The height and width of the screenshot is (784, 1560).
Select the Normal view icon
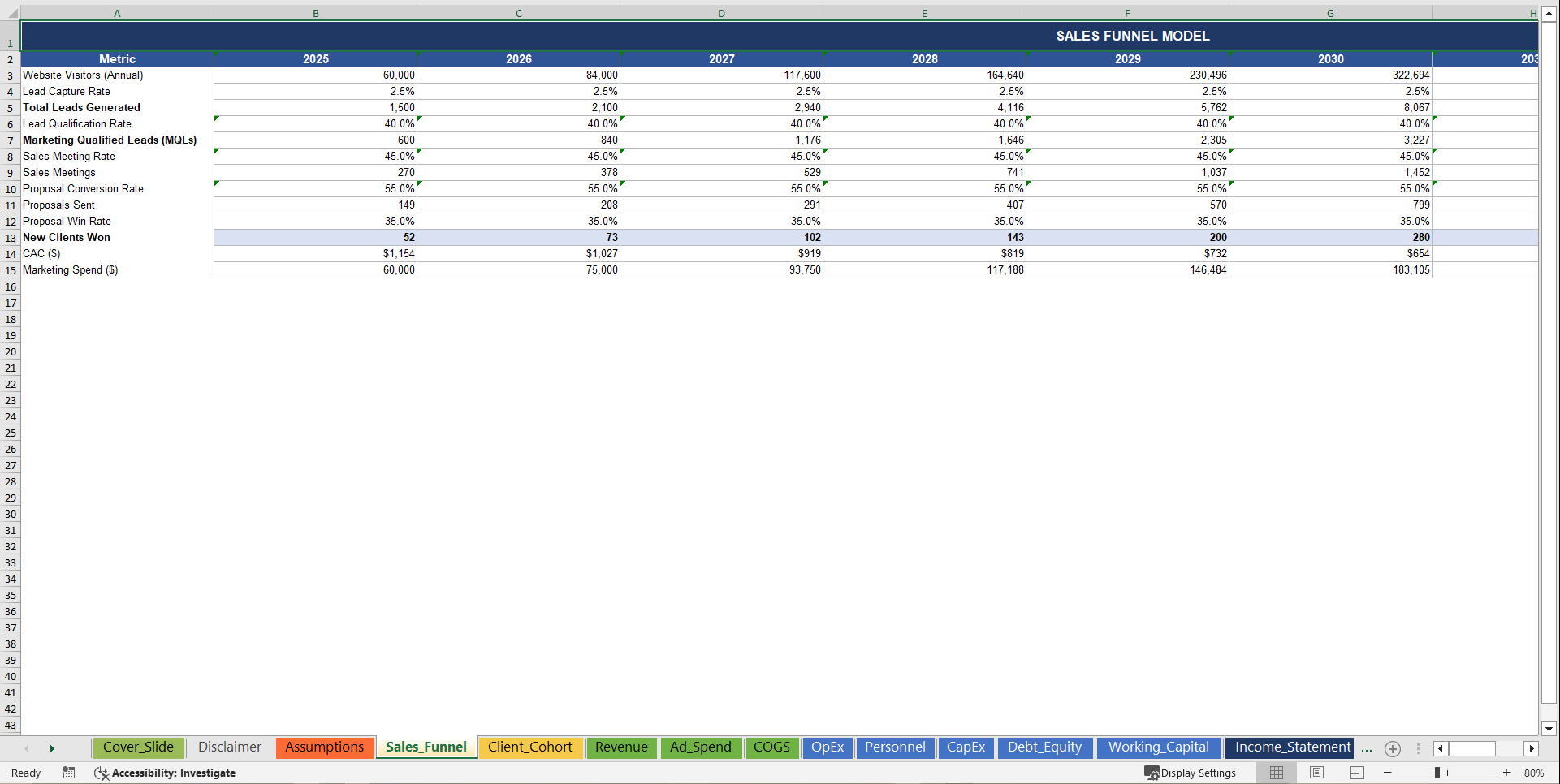(1276, 773)
